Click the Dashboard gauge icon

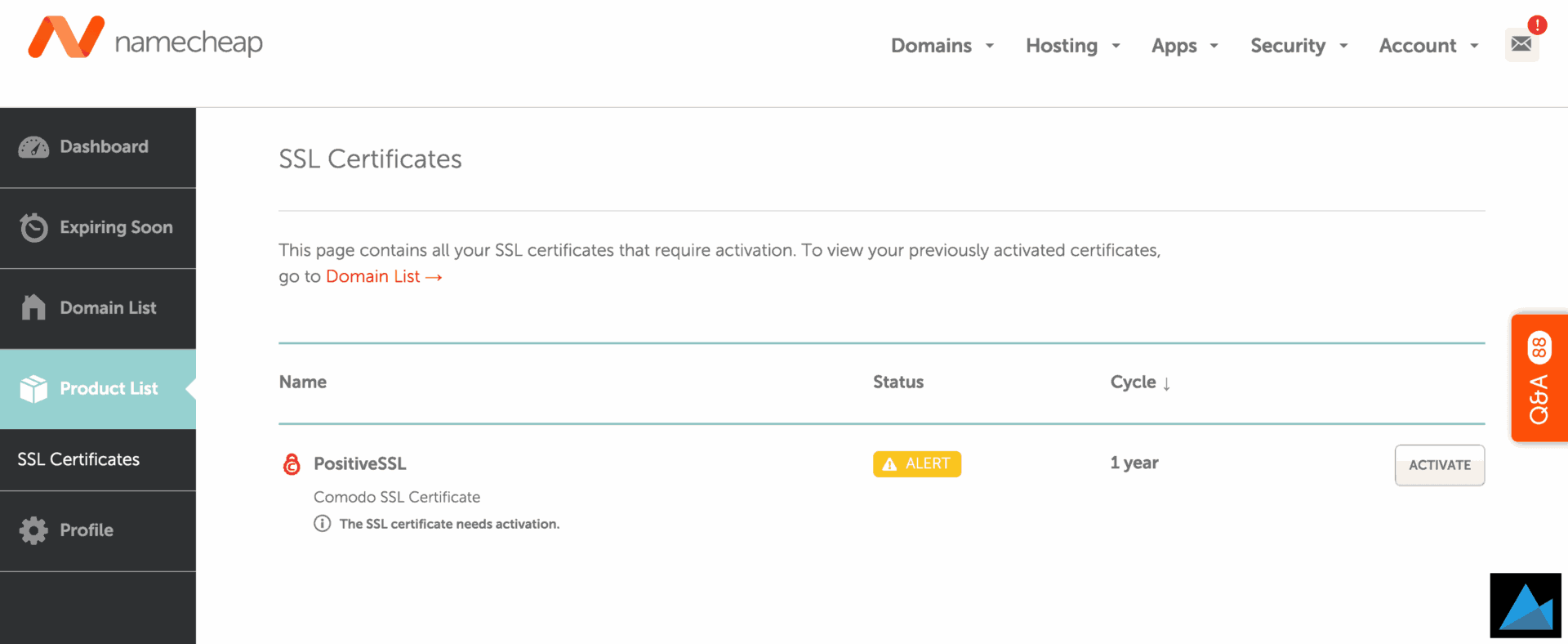click(33, 147)
